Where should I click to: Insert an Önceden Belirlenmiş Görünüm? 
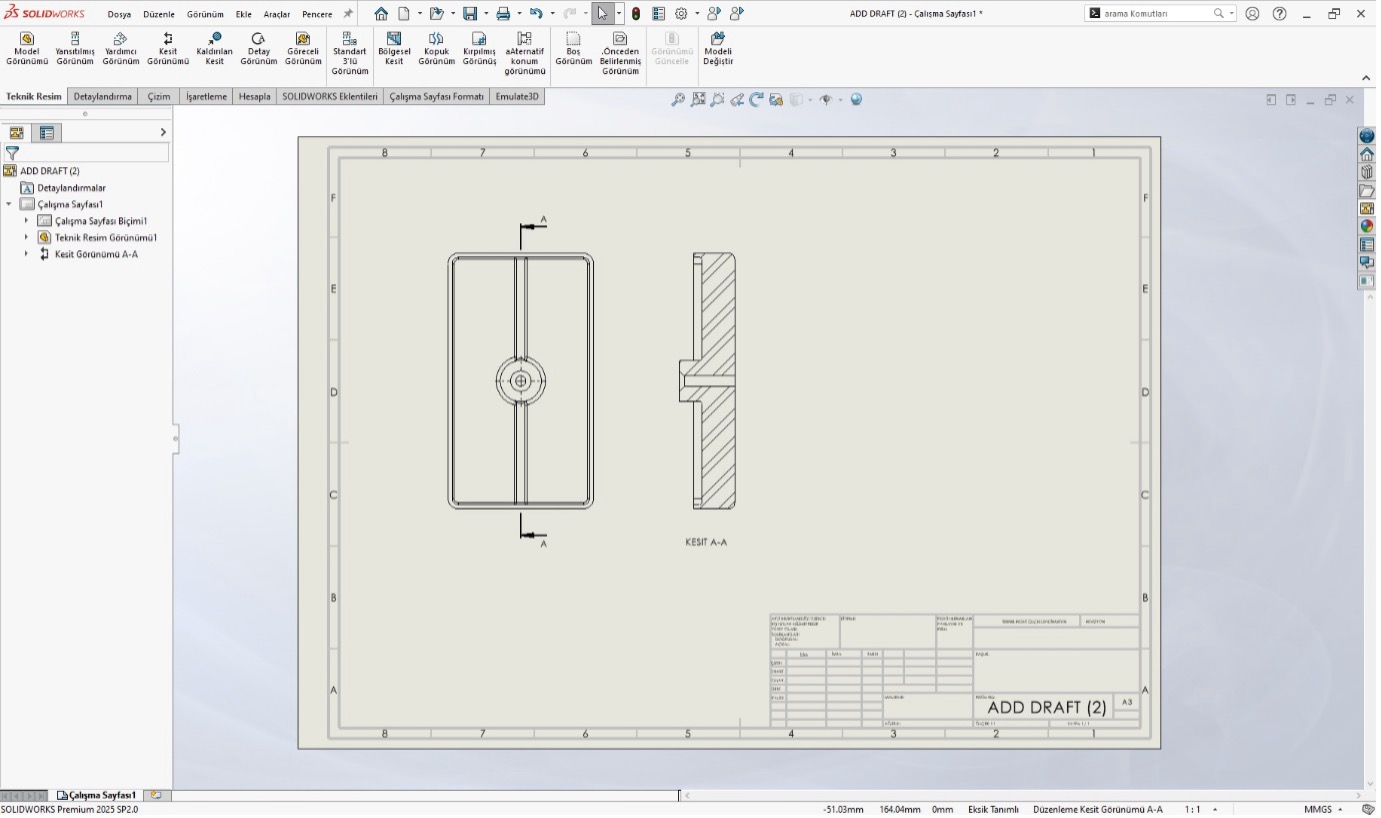coord(620,53)
